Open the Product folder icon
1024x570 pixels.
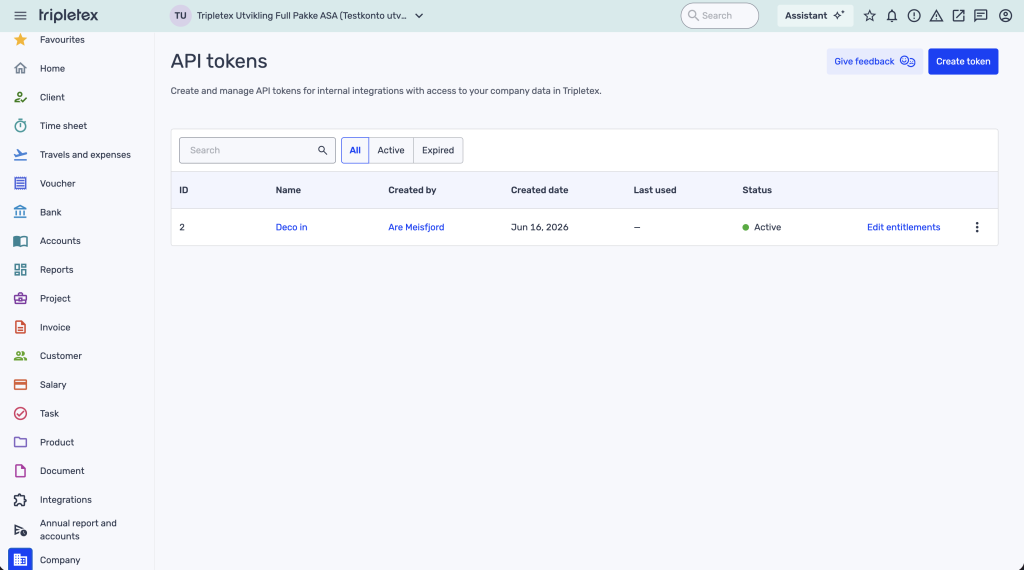click(20, 442)
